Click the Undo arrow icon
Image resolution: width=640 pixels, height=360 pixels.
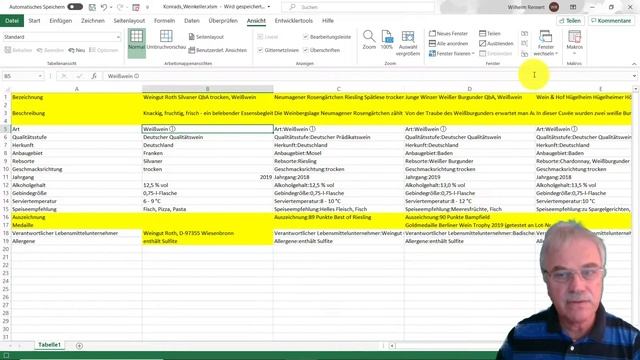104,7
